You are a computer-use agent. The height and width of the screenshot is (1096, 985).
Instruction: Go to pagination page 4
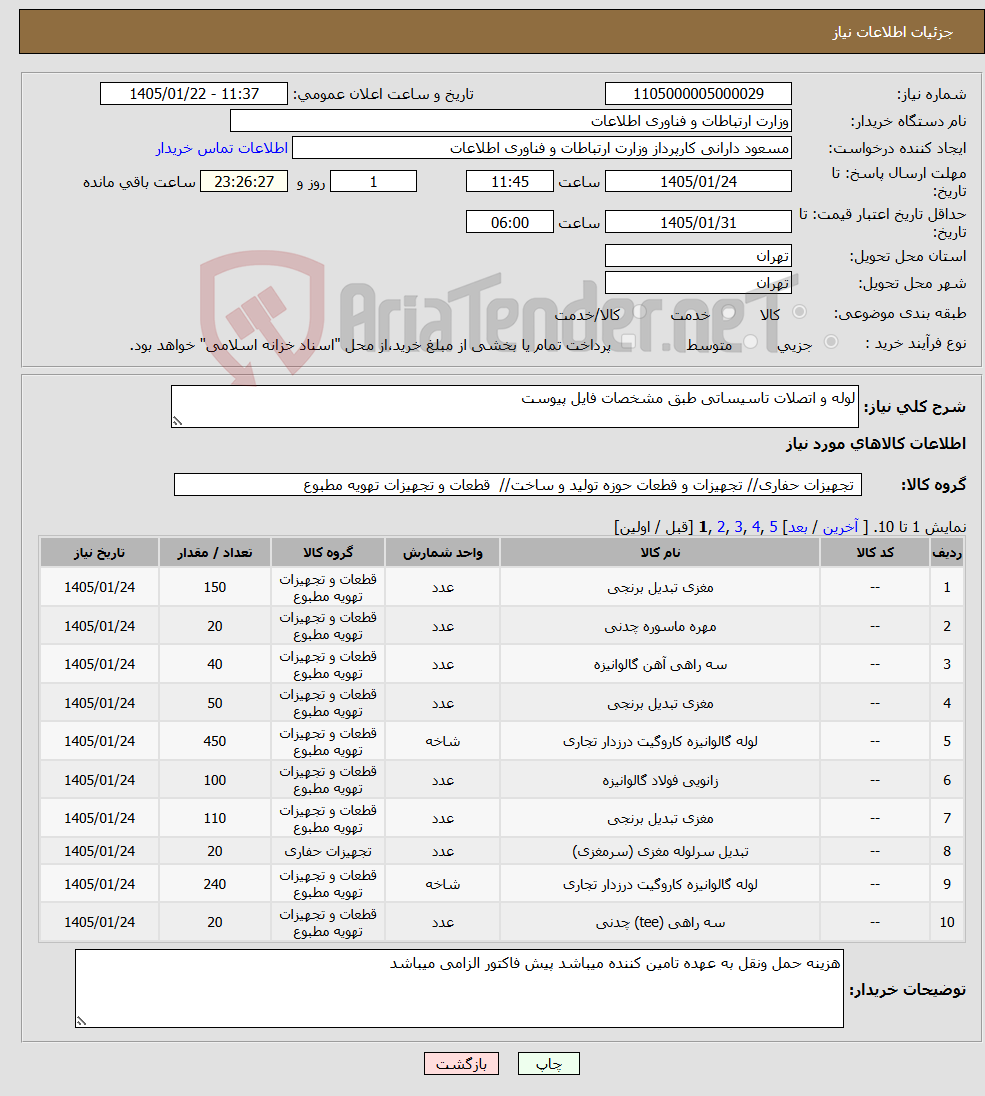click(756, 527)
